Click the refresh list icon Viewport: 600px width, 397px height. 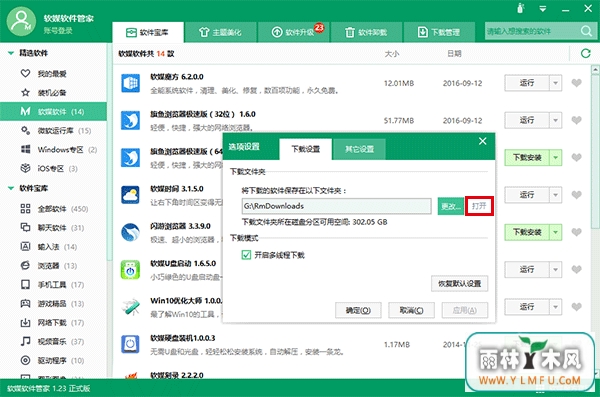pyautogui.click(x=585, y=53)
